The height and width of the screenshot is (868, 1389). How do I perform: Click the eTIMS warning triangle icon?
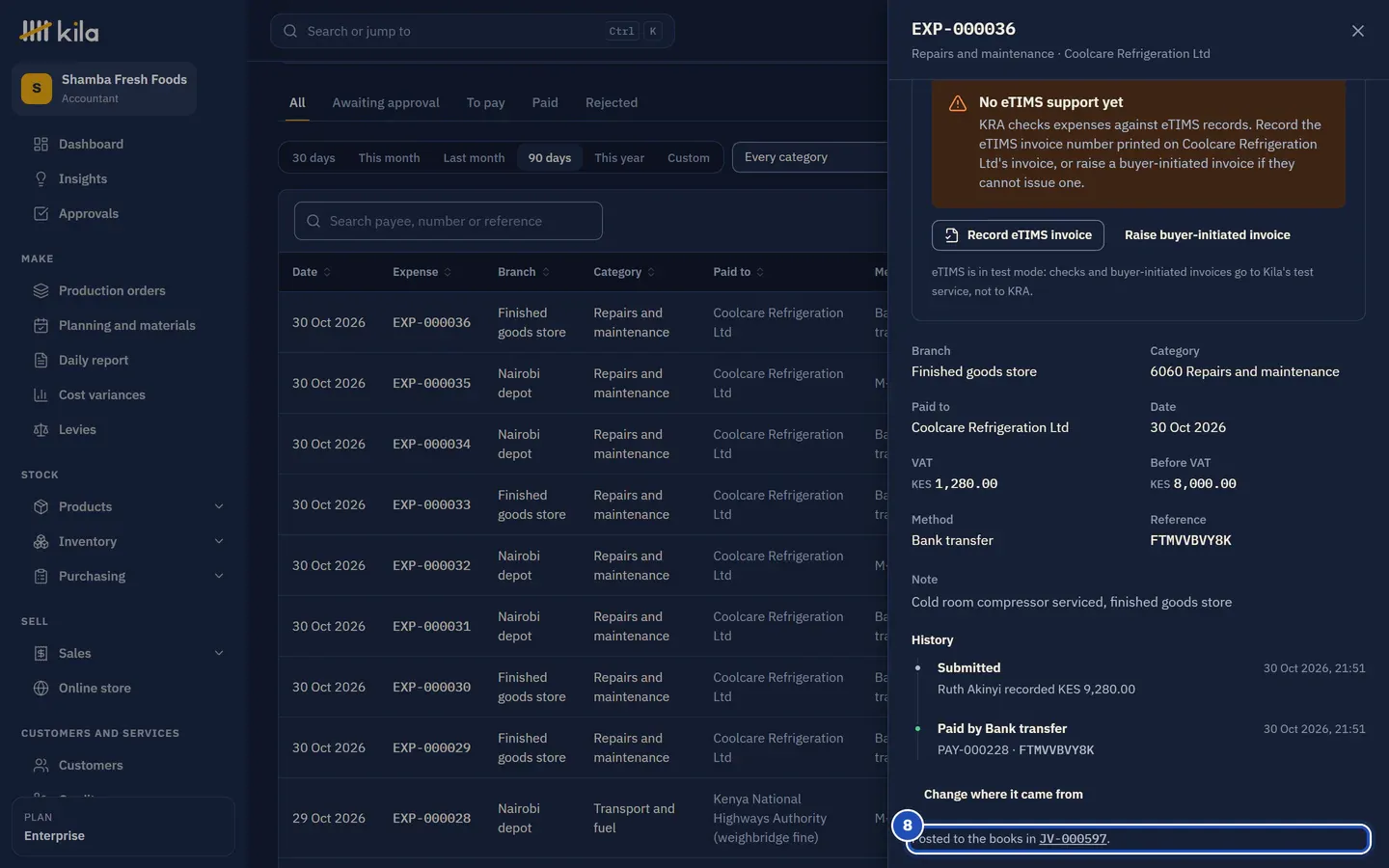[x=958, y=103]
